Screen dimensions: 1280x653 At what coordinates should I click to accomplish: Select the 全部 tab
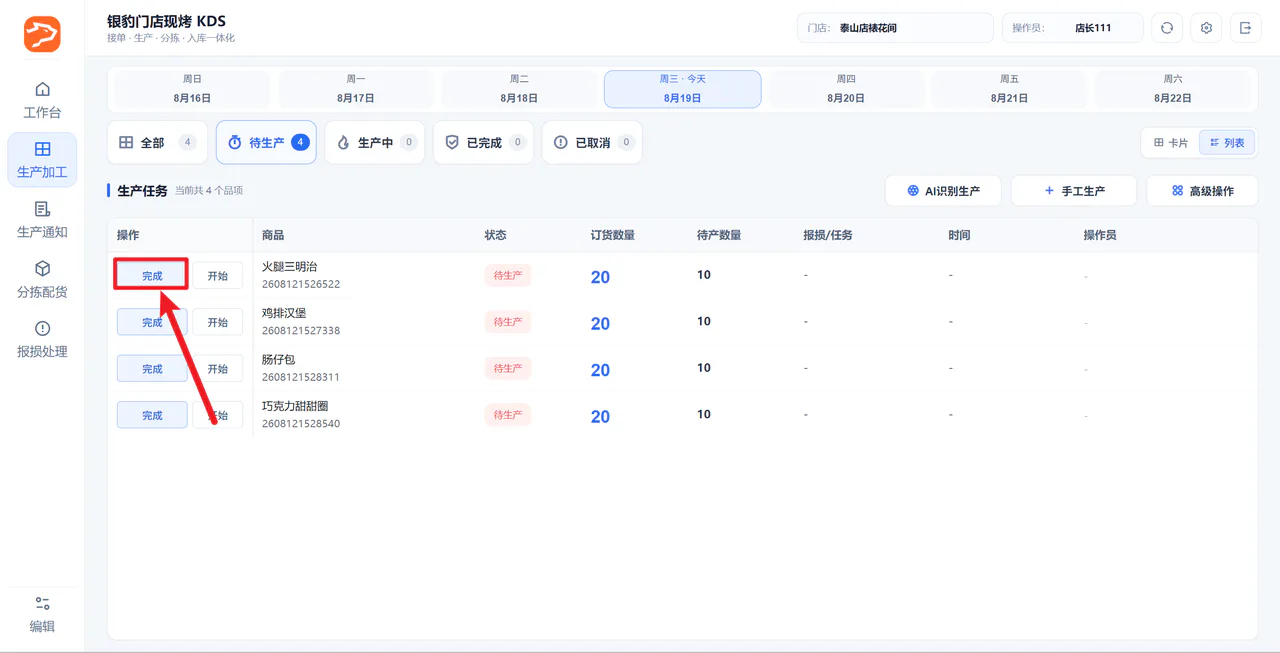157,143
